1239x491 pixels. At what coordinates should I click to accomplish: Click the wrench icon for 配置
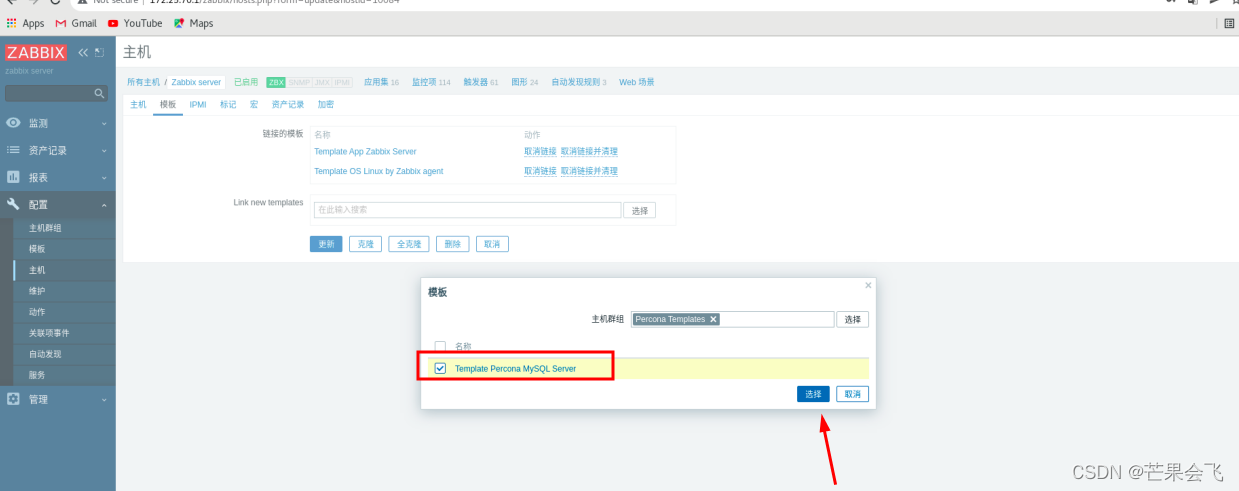coord(14,204)
